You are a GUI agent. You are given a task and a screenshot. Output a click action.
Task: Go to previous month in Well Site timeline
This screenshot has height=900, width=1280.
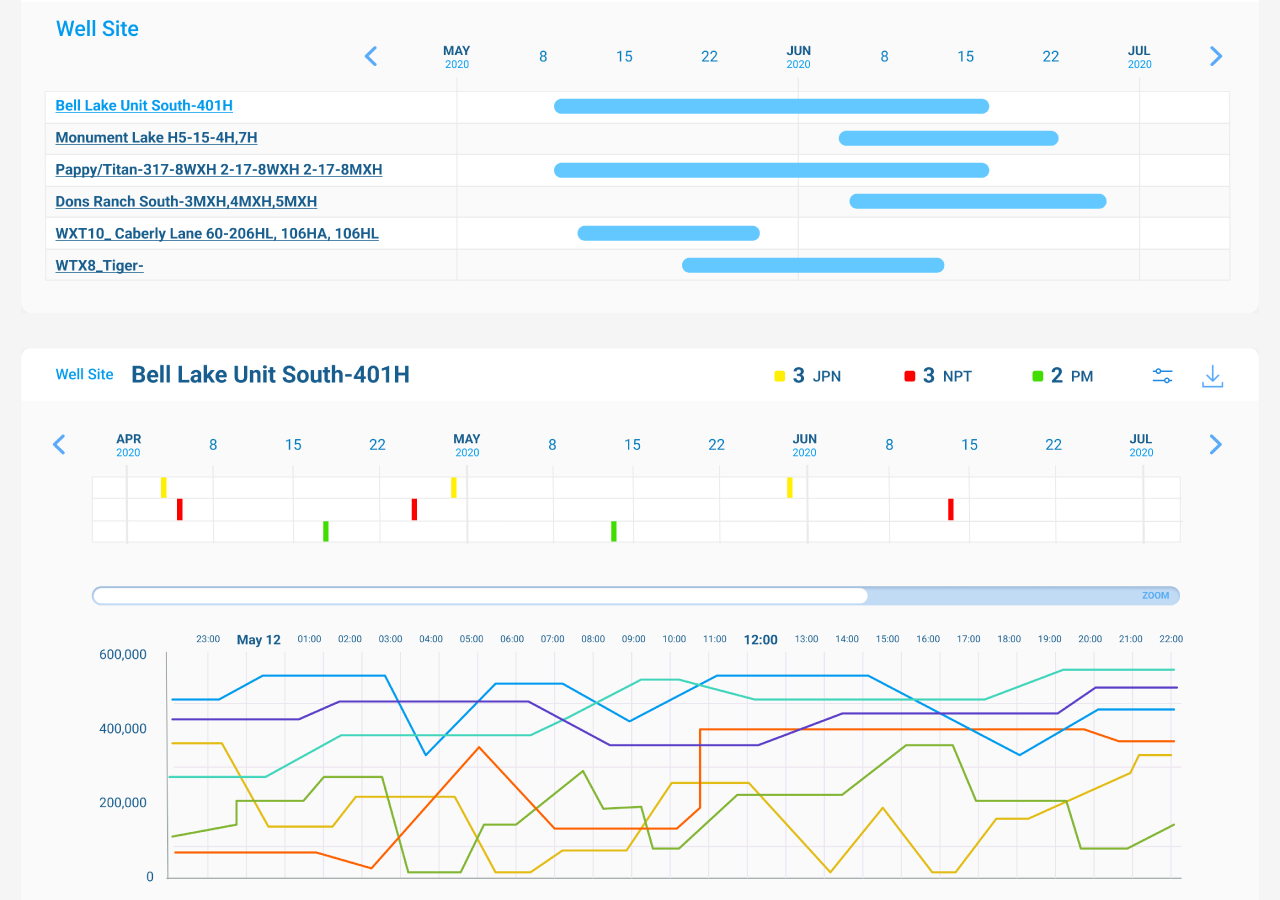click(371, 56)
